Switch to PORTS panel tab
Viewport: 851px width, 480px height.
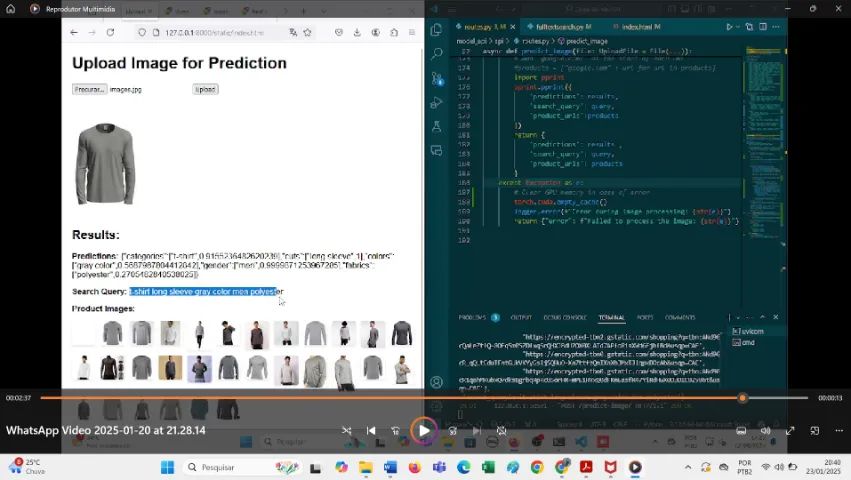[x=645, y=318]
